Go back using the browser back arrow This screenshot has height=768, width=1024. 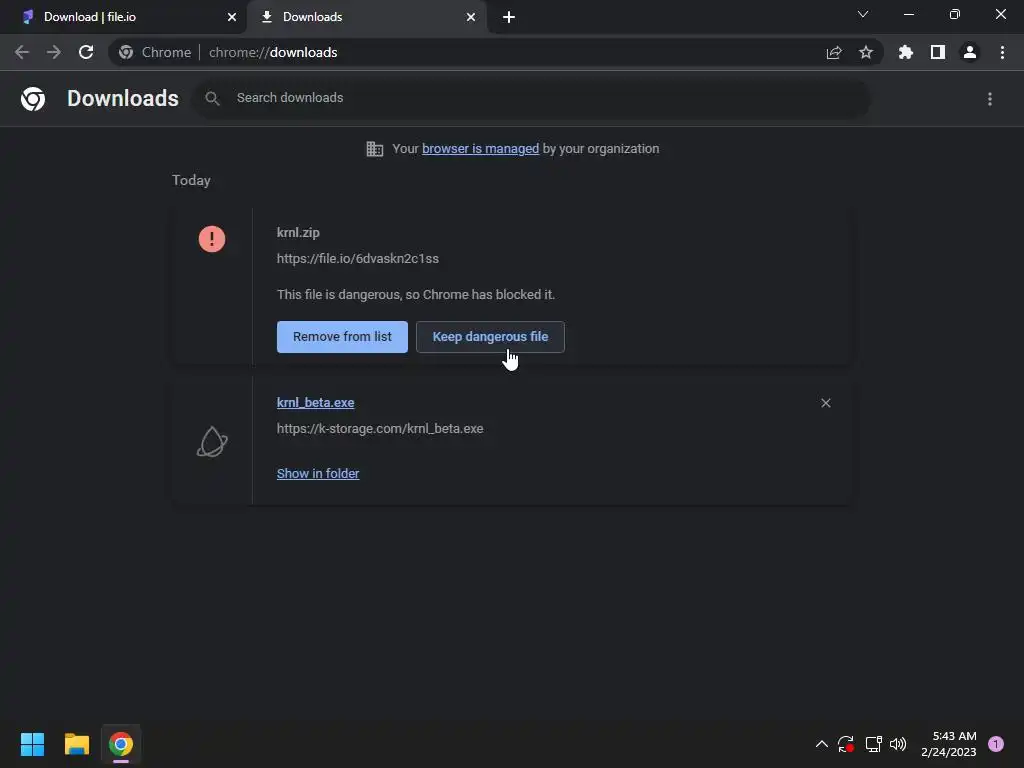click(x=22, y=52)
